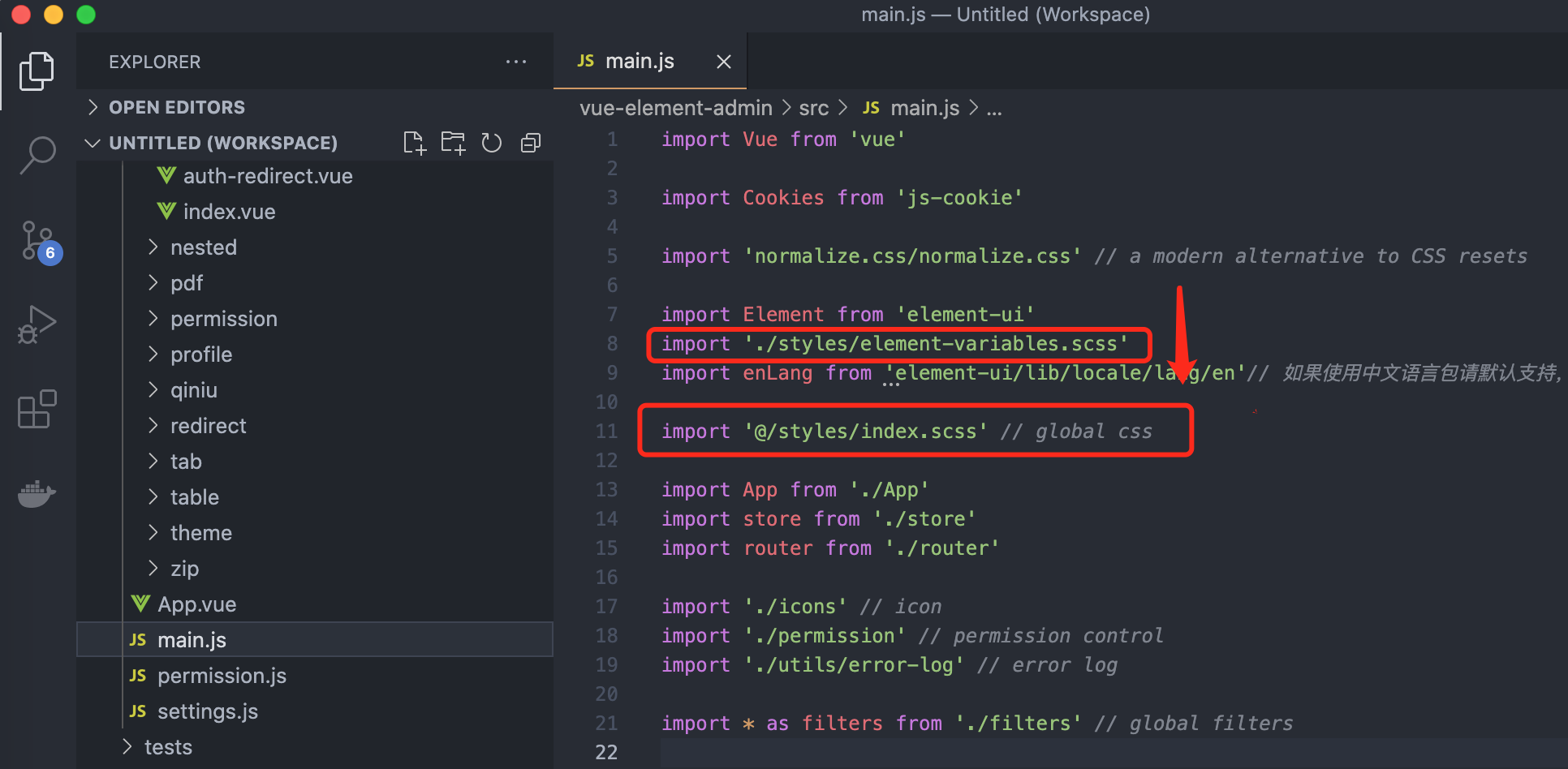Click line number 11 in the gutter
The width and height of the screenshot is (1568, 769).
coord(607,432)
